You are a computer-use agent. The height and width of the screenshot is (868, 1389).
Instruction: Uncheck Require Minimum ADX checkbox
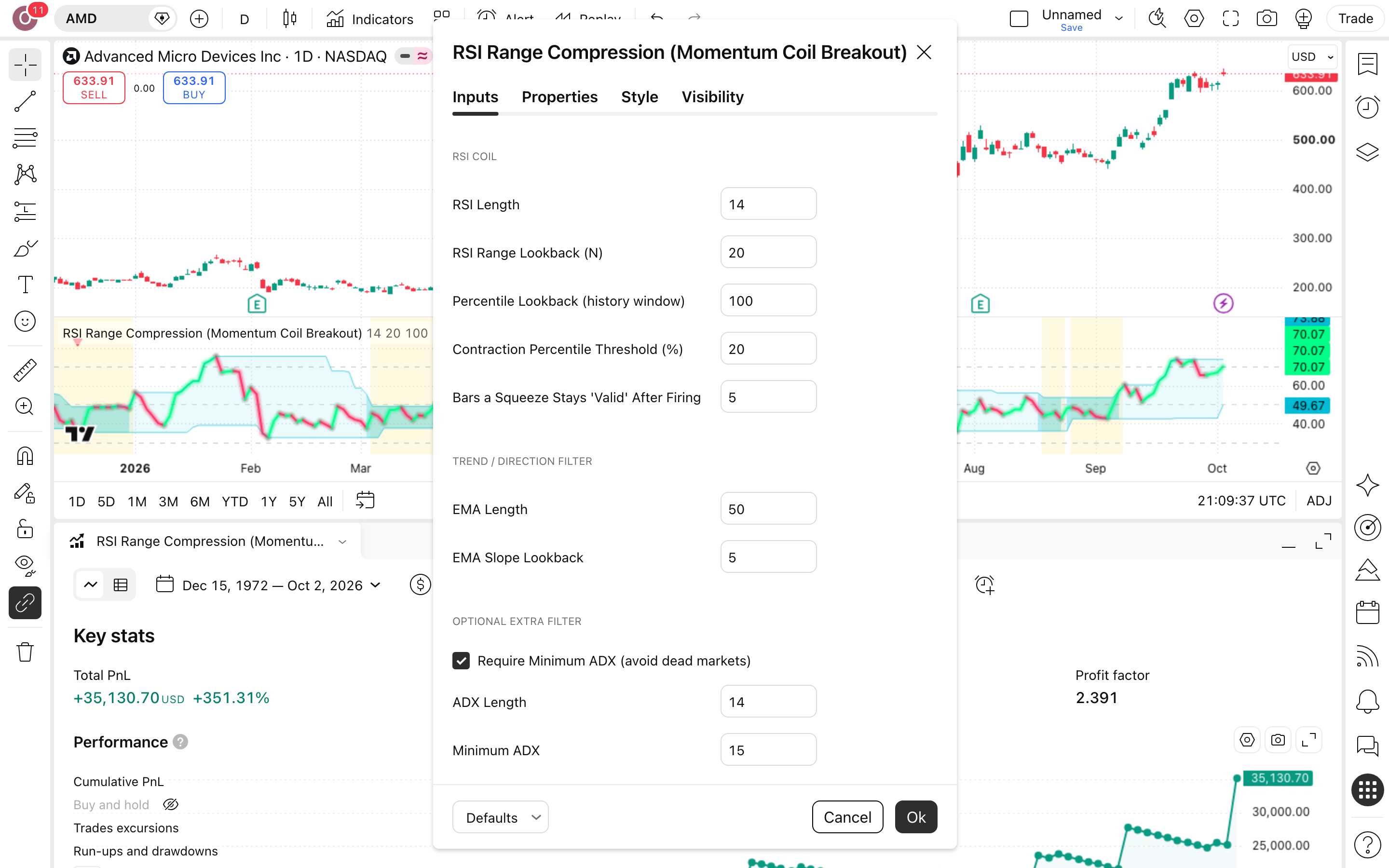[461, 661]
